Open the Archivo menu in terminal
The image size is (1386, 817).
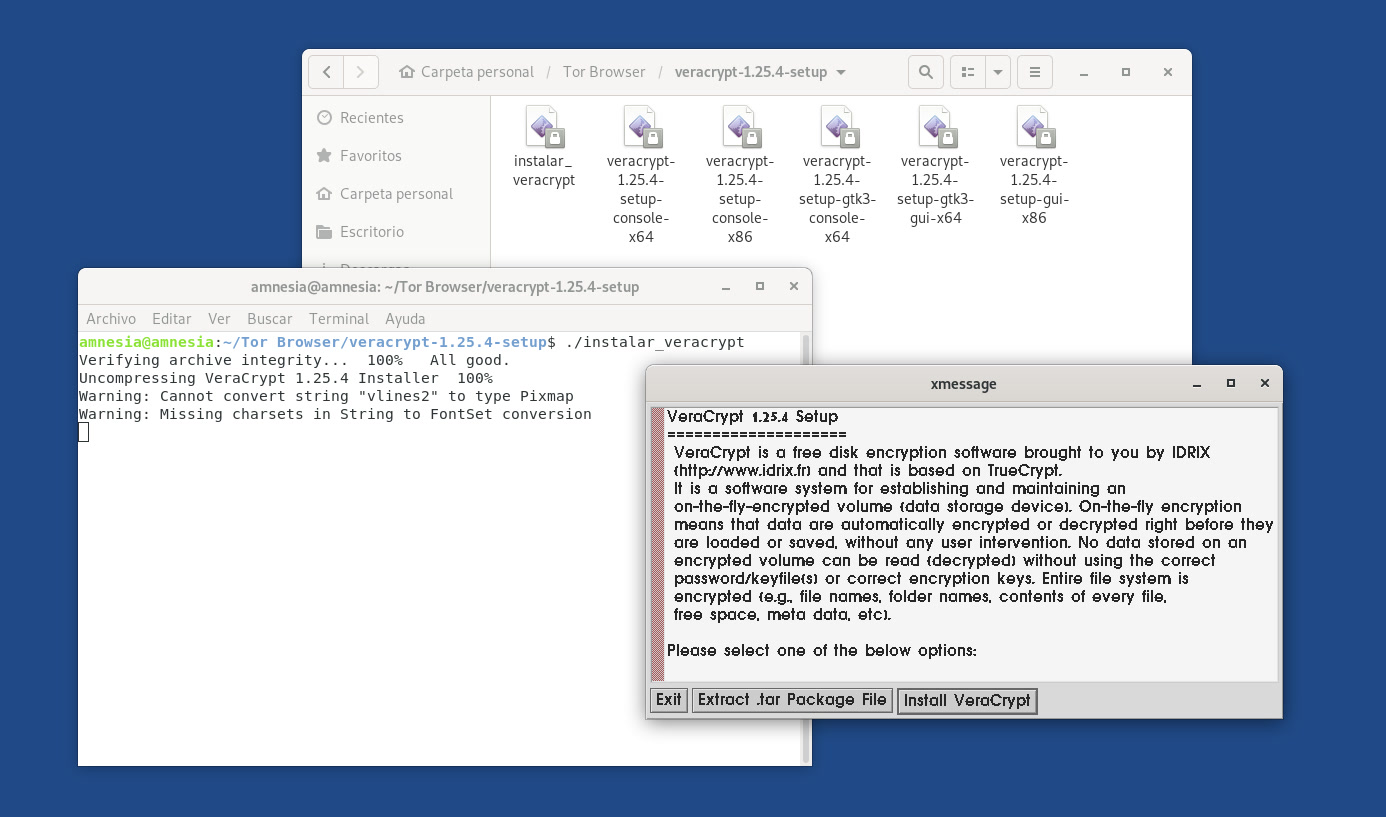pyautogui.click(x=111, y=319)
